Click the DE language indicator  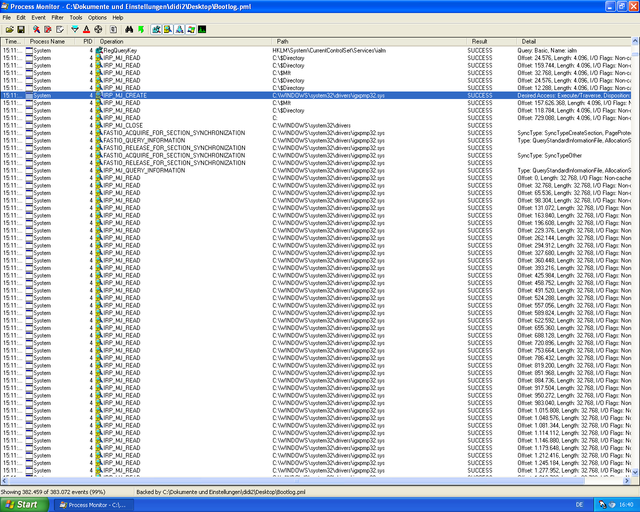click(579, 505)
